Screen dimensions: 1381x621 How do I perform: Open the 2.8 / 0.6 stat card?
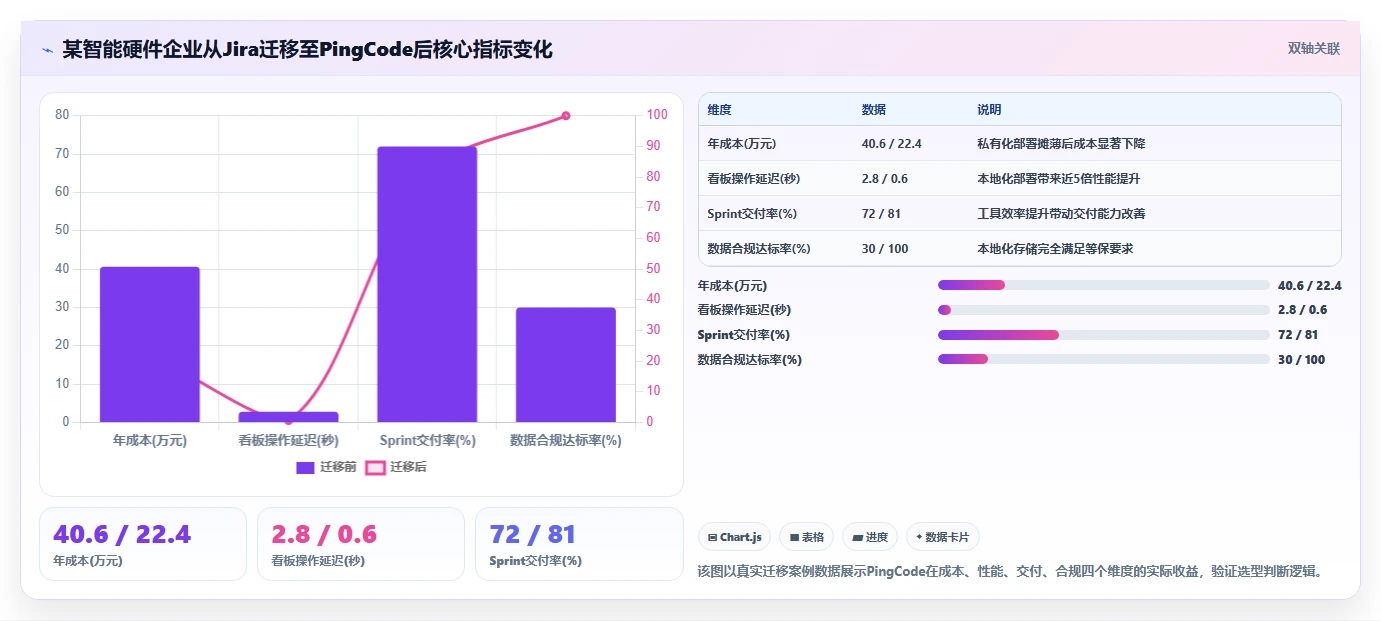[360, 544]
